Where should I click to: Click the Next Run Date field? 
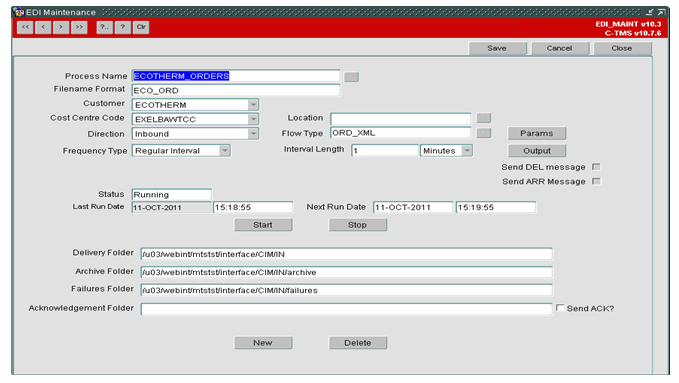click(x=413, y=208)
